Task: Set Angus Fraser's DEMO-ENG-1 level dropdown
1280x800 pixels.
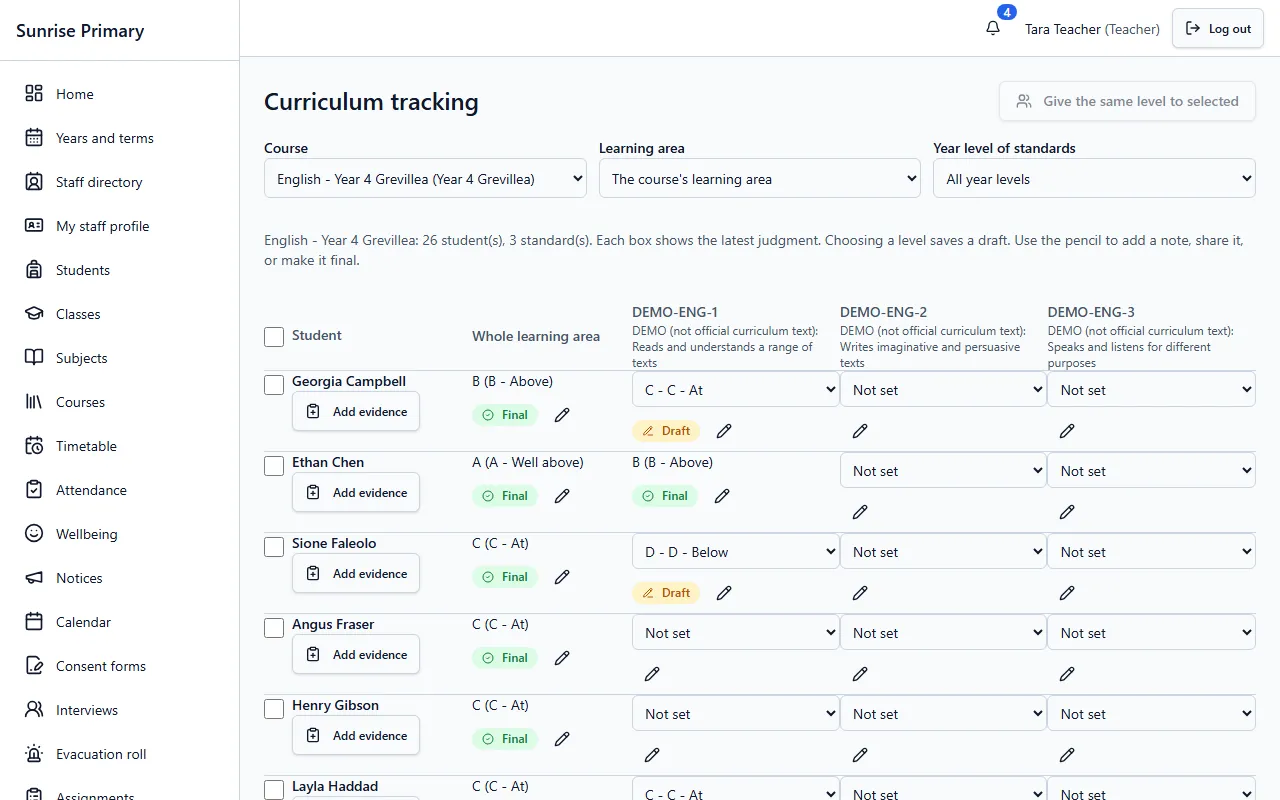Action: click(x=735, y=633)
